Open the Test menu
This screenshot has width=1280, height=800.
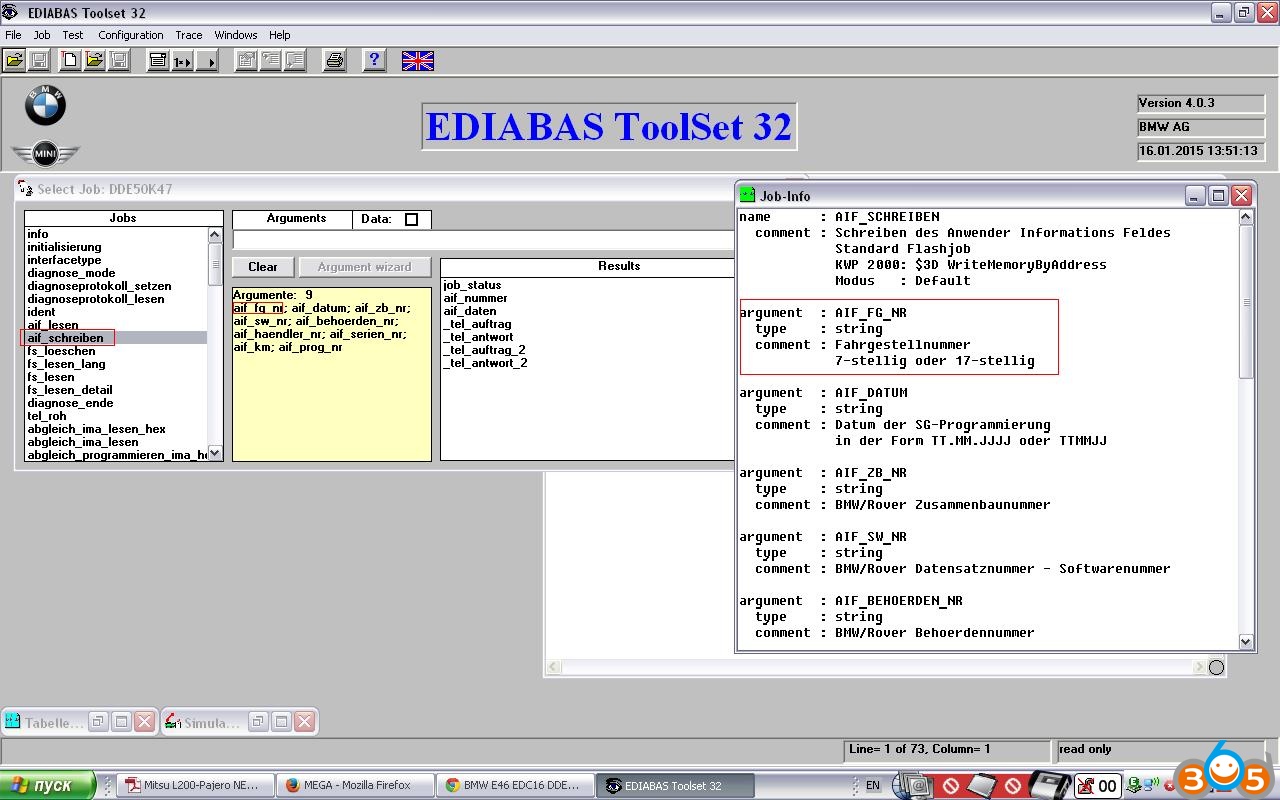tap(73, 35)
